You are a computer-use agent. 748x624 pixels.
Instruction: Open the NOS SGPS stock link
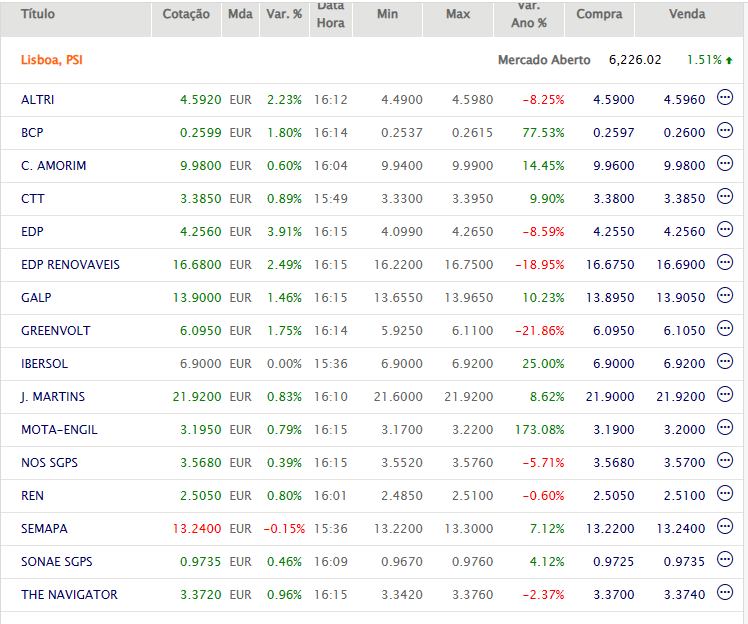[49, 462]
